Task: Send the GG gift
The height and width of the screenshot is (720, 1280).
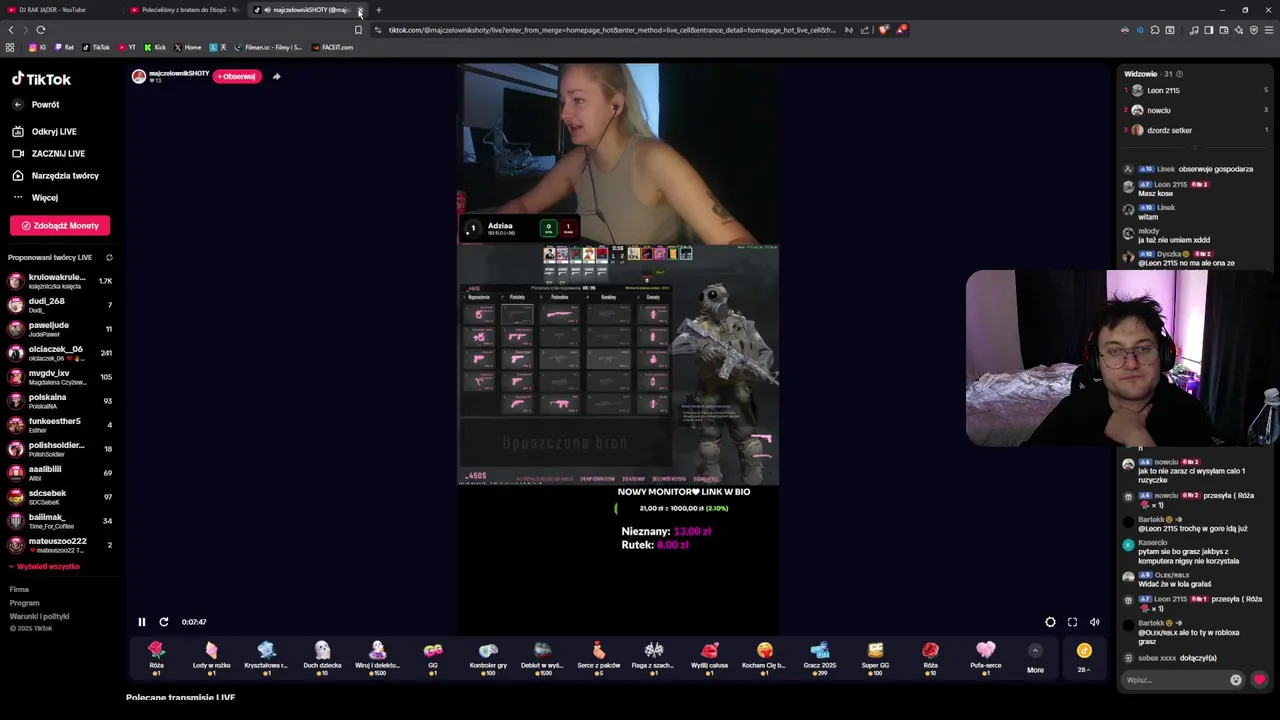Action: (x=433, y=658)
